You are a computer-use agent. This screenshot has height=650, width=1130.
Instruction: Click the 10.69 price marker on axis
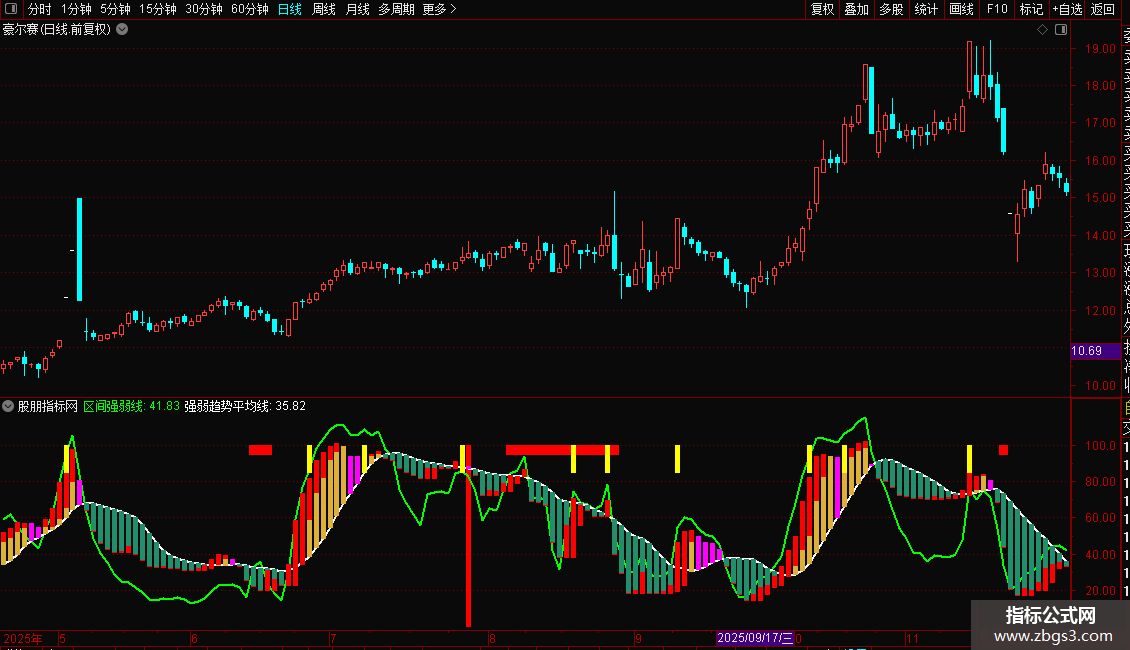click(x=1095, y=351)
